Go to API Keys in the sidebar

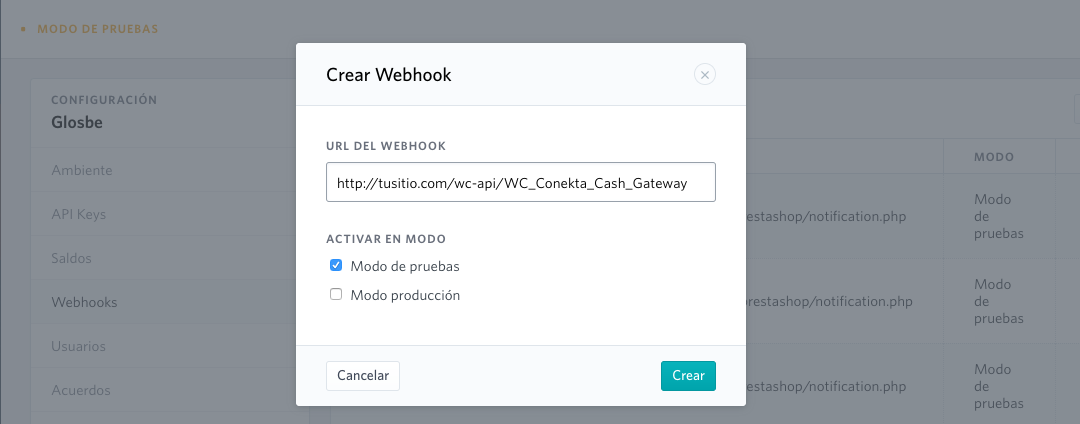point(78,214)
